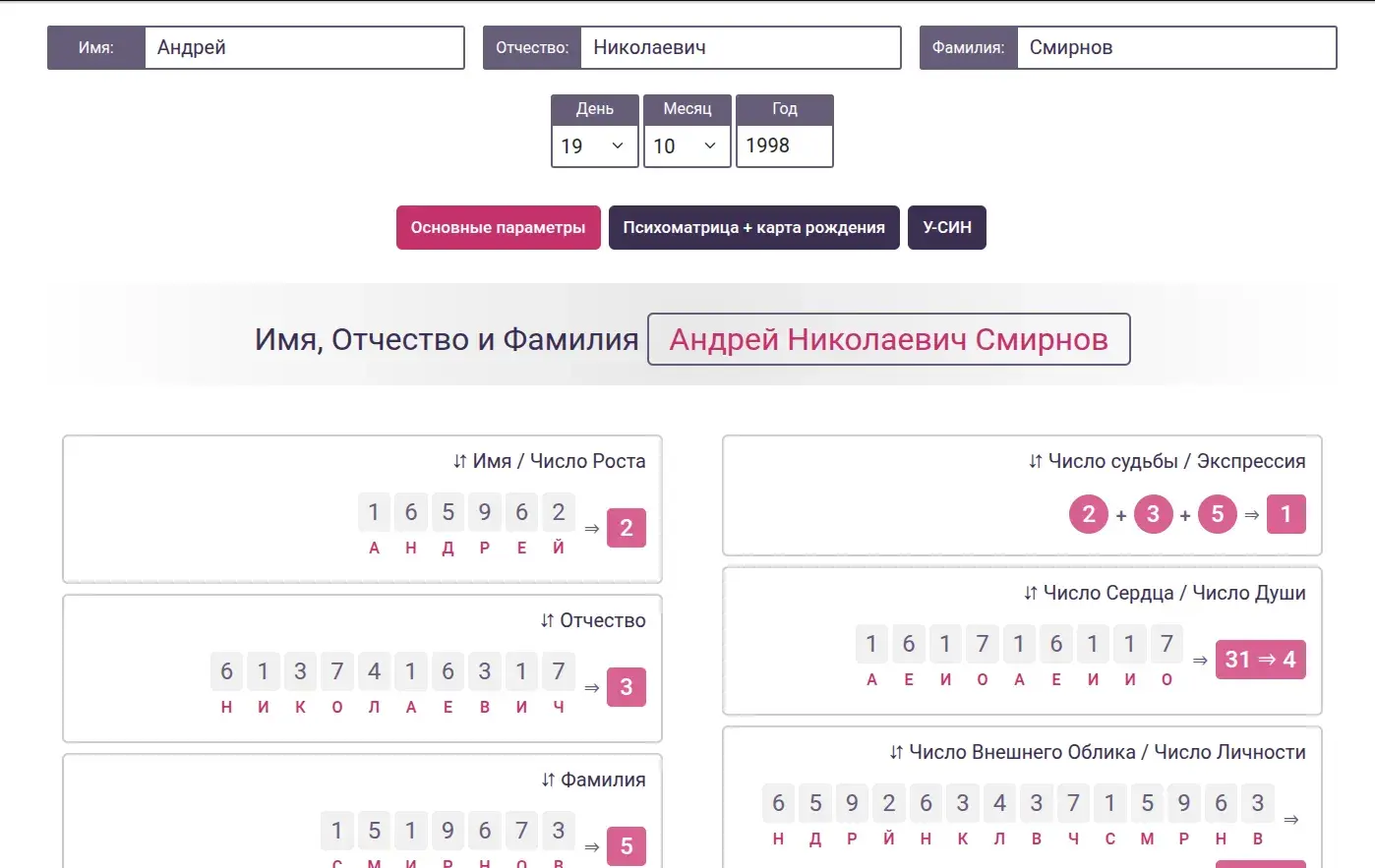Toggle the arrows icon beside Число судьбы / Экспрессия
This screenshot has height=868, width=1375.
pyautogui.click(x=1035, y=461)
